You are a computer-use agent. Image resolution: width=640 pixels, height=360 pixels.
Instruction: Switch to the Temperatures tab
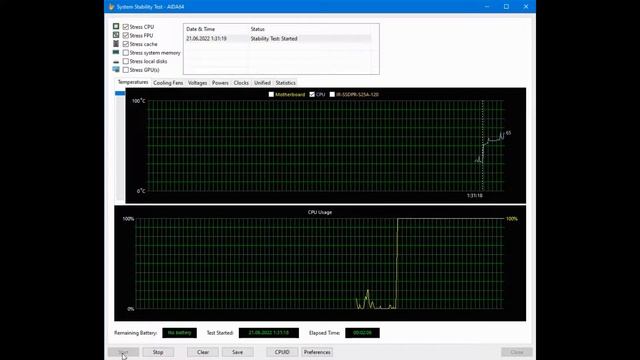point(133,82)
